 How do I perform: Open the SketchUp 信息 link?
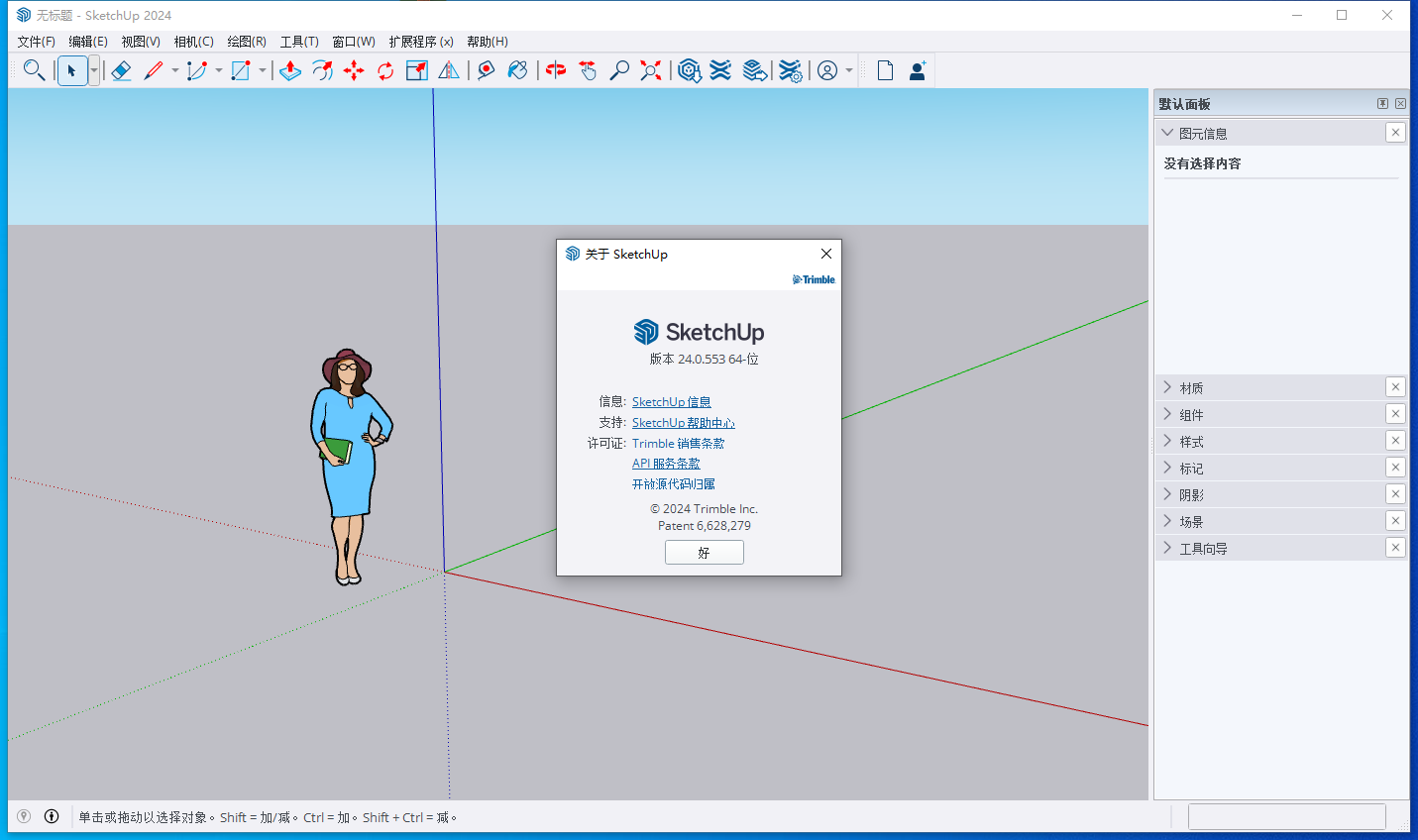click(x=672, y=402)
